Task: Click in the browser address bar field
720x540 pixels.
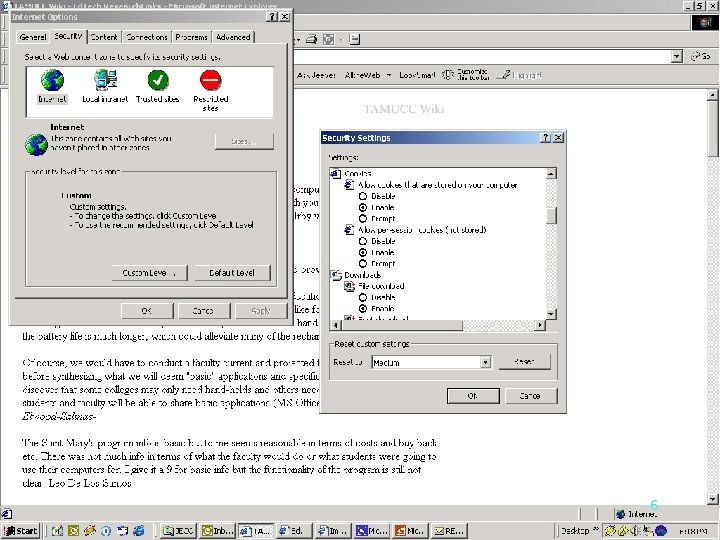Action: point(482,56)
